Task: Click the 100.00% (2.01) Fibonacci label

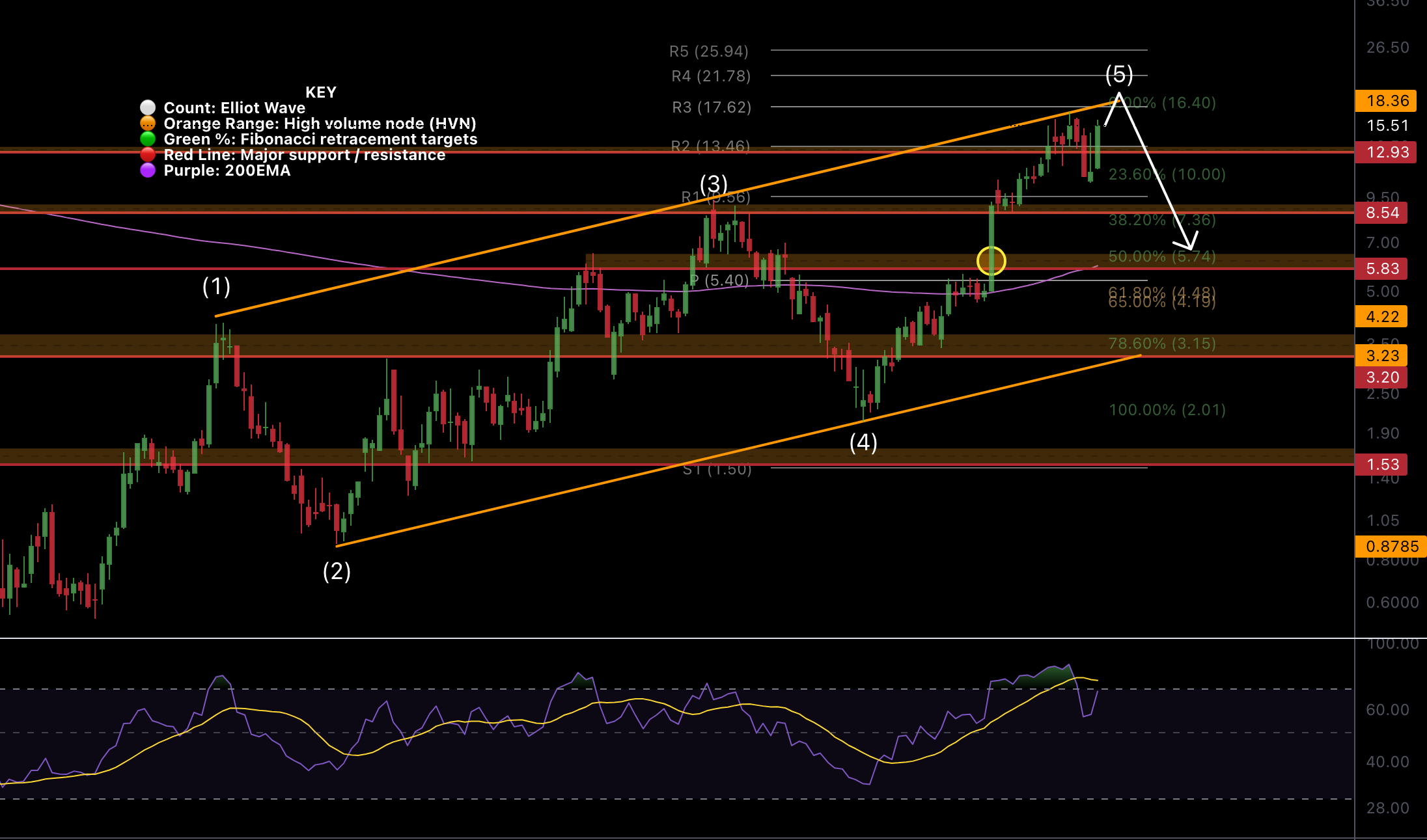Action: (1167, 410)
